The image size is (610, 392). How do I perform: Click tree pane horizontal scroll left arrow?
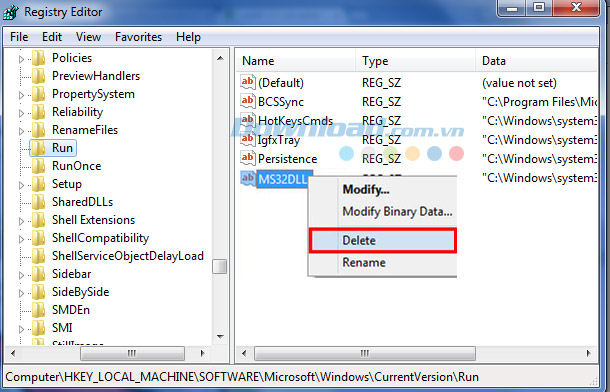click(x=13, y=354)
